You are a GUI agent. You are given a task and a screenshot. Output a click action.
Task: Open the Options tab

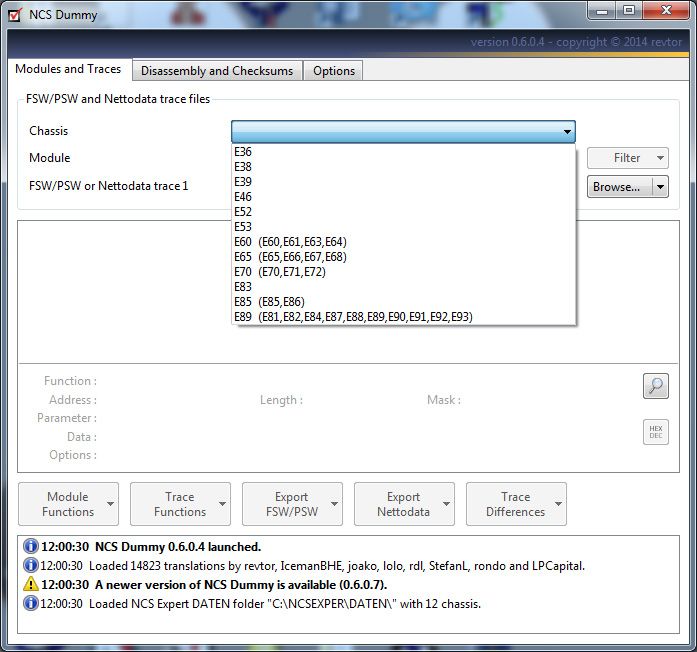point(333,71)
